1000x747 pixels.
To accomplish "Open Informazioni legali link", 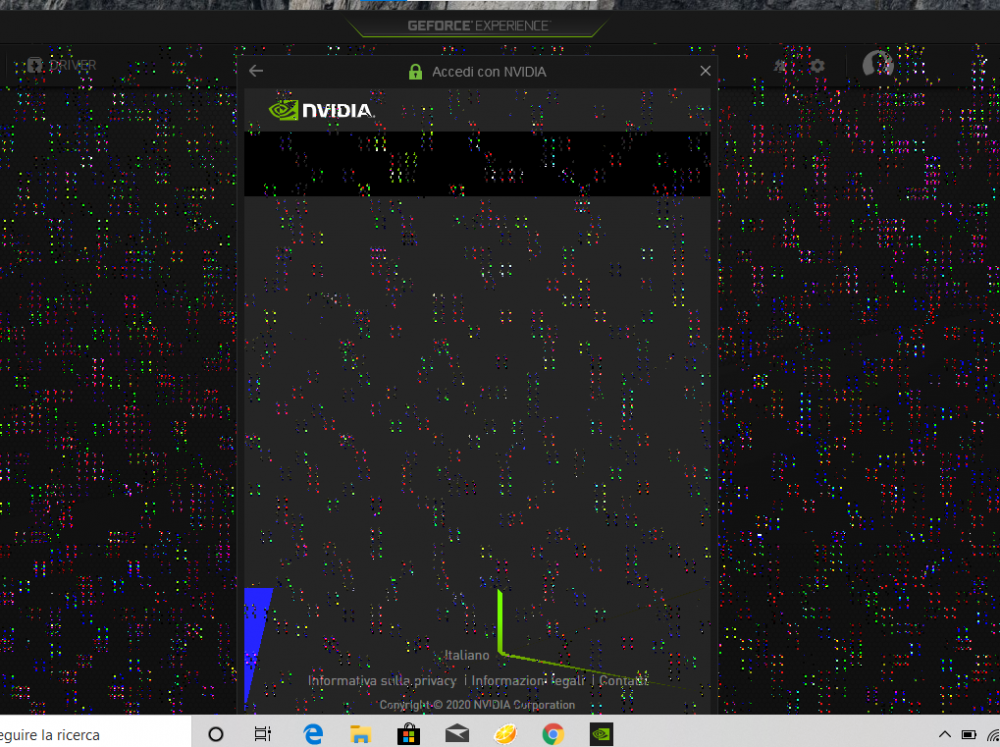I will pyautogui.click(x=528, y=681).
